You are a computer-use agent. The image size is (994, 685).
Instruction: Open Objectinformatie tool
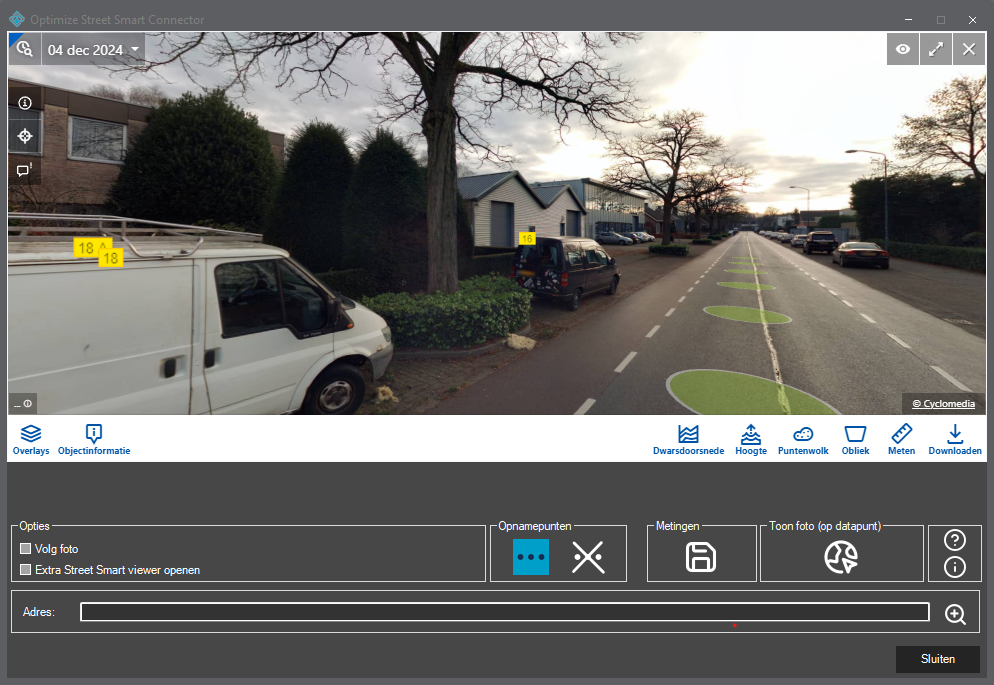tap(94, 440)
